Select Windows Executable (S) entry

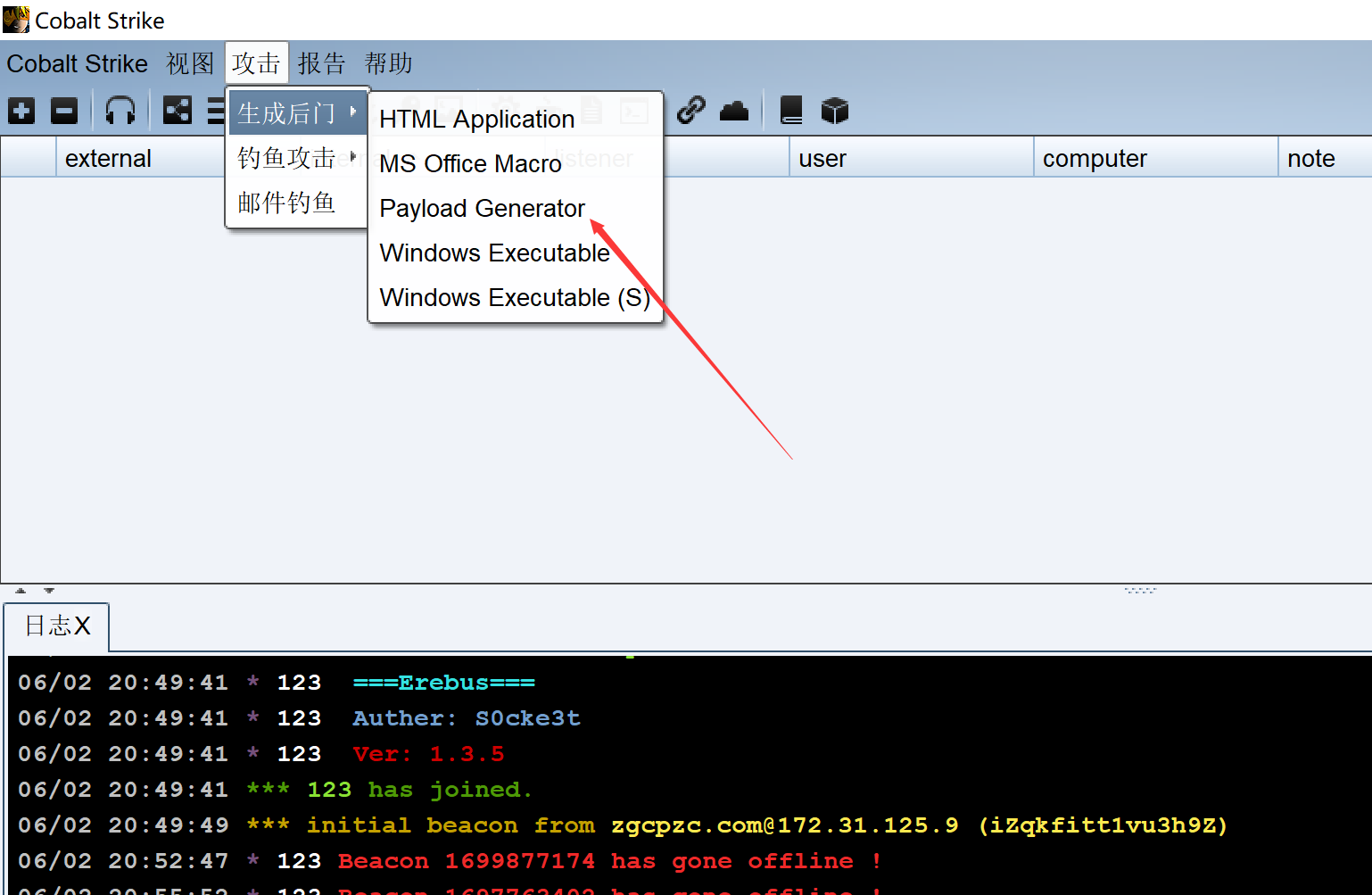click(516, 297)
